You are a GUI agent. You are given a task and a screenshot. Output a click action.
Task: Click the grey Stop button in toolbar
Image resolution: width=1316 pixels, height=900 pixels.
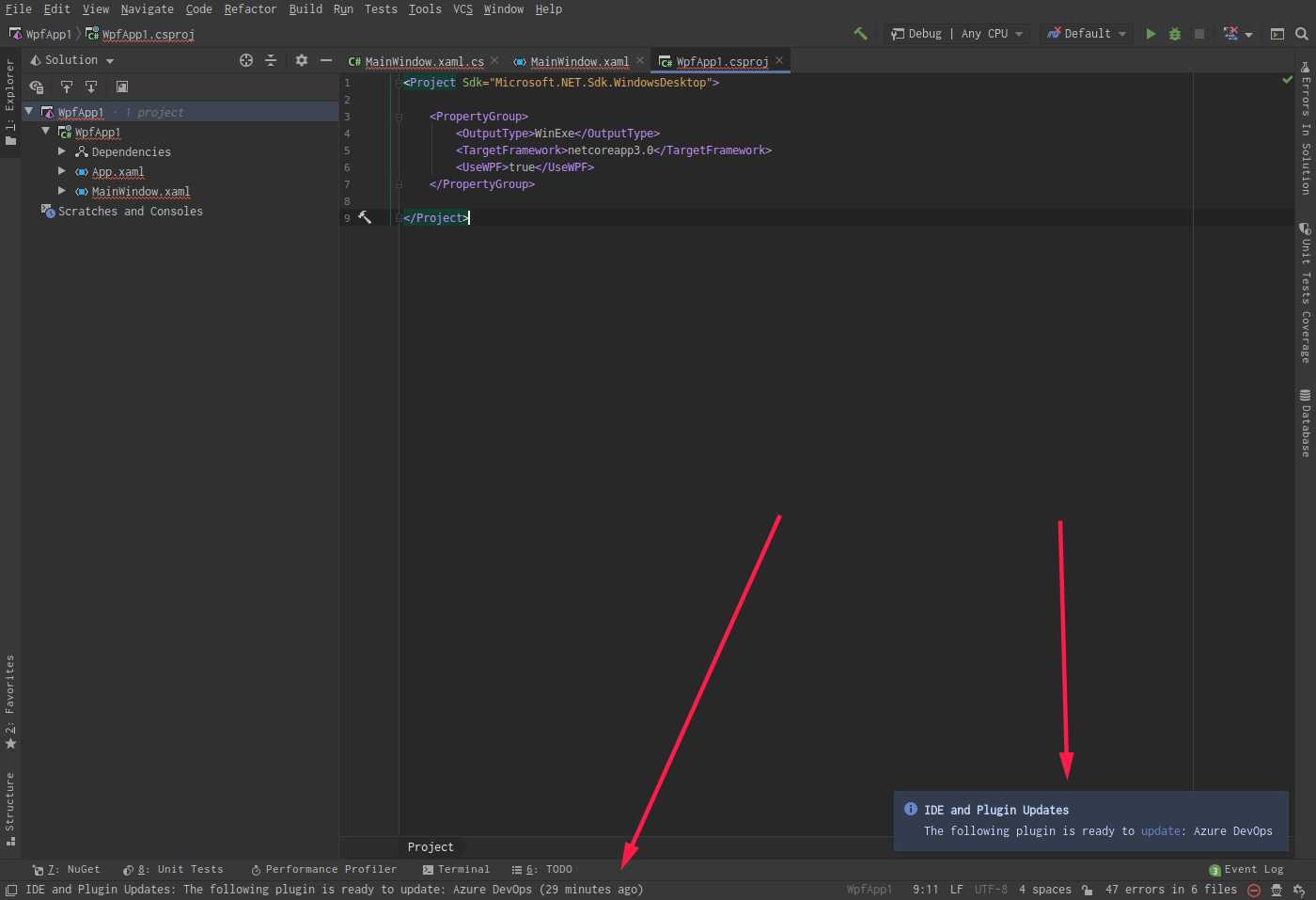click(1199, 34)
